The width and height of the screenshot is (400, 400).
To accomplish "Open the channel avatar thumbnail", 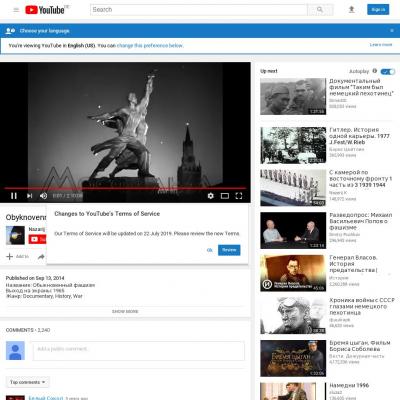I will 15,235.
